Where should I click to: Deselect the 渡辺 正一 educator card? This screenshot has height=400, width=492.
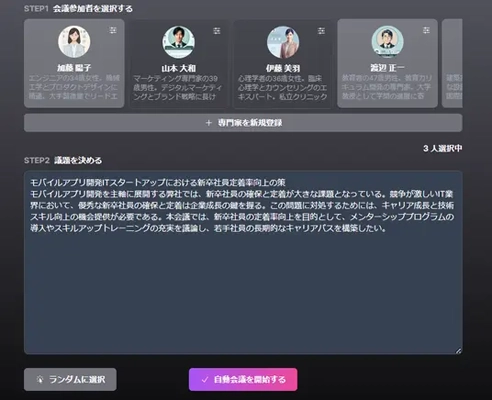[x=387, y=63]
